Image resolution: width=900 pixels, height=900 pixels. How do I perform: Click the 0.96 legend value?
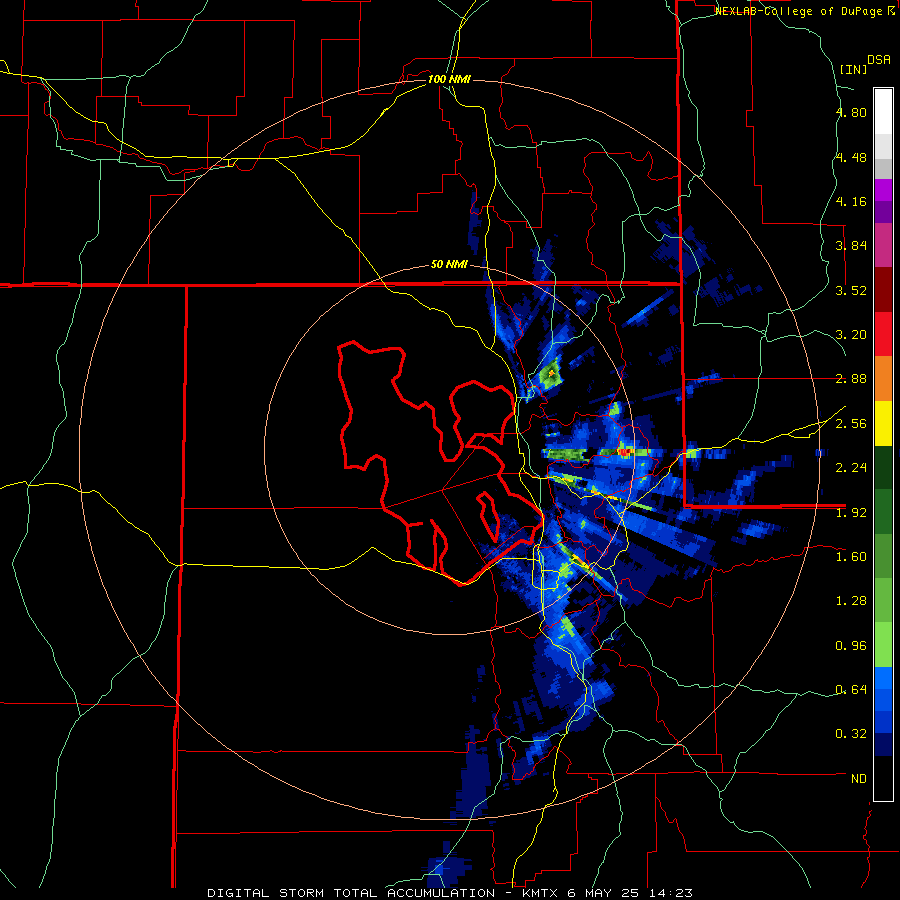(851, 646)
